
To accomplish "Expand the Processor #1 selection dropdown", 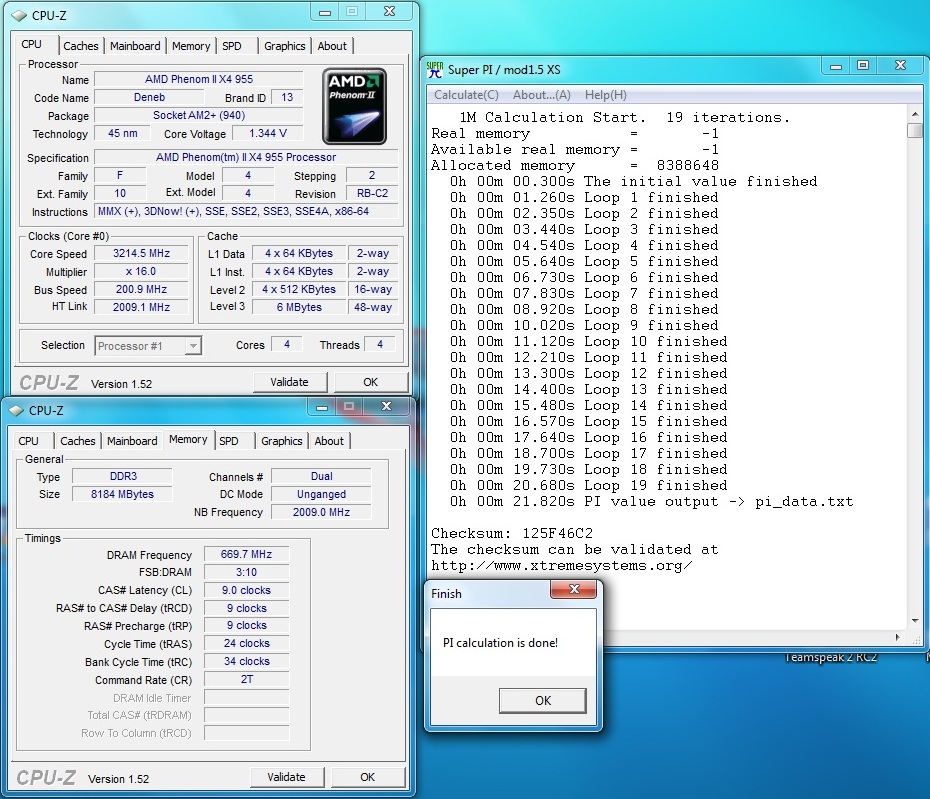I will click(x=193, y=346).
